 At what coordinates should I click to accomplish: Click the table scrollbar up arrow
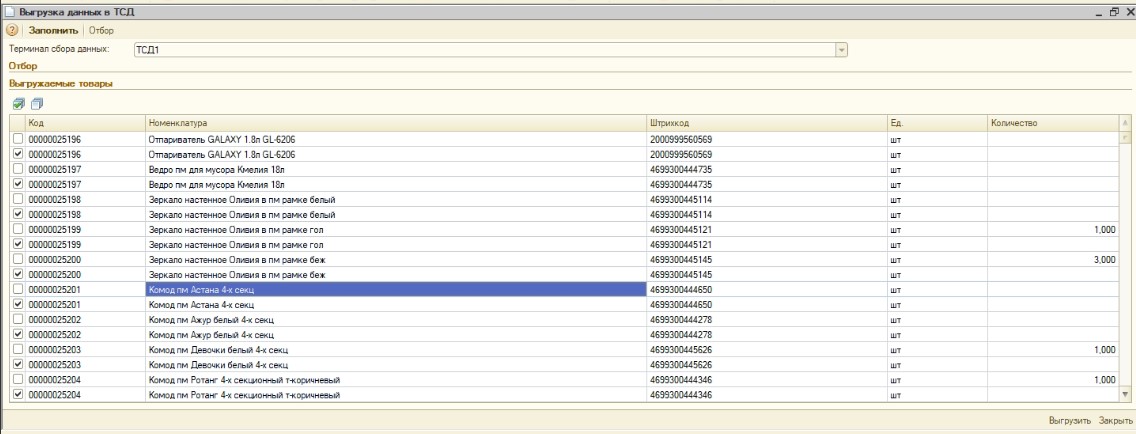(1127, 124)
